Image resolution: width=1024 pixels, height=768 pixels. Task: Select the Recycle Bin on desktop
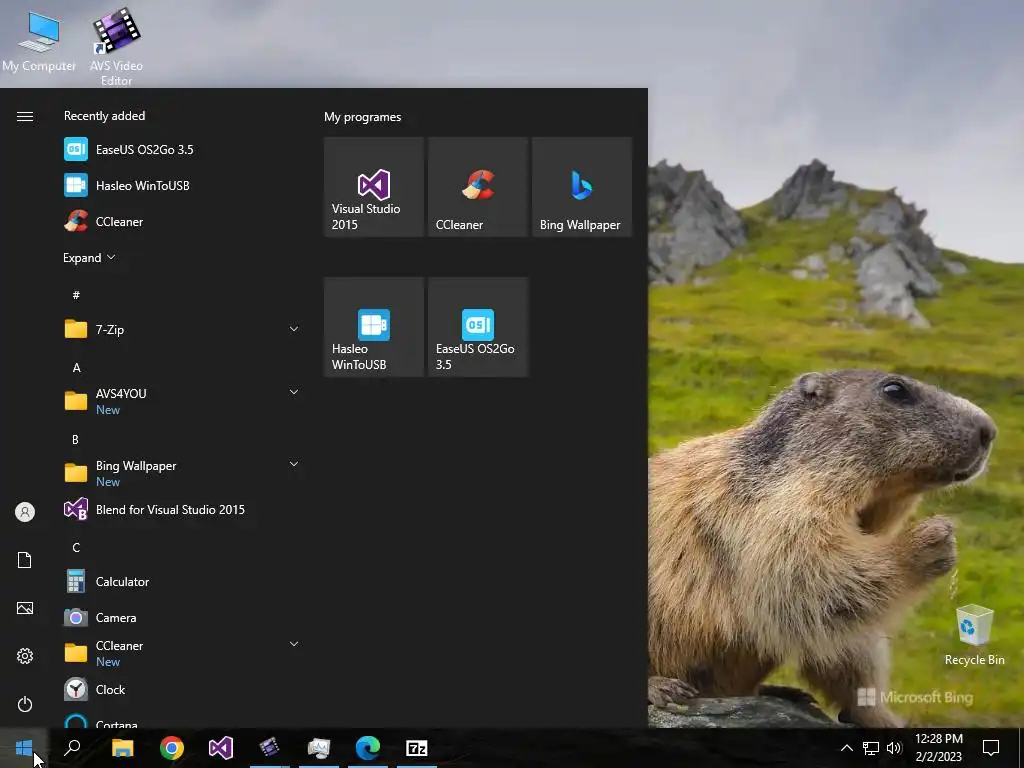pos(974,635)
